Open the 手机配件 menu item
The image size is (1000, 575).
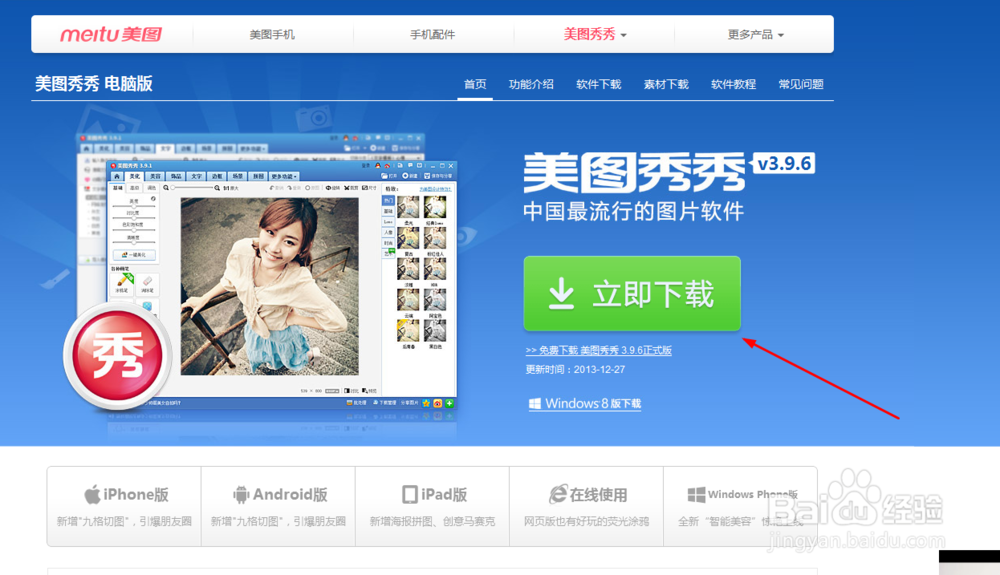432,34
